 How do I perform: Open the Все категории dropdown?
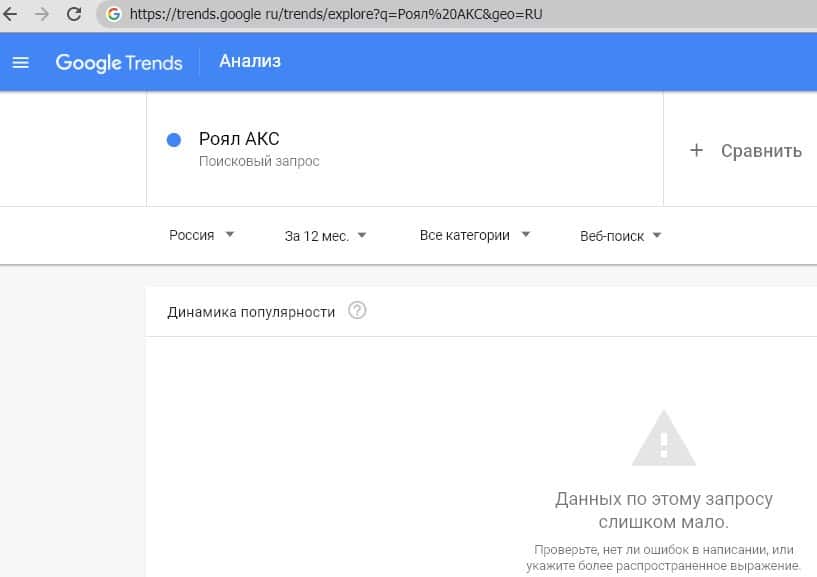[474, 235]
